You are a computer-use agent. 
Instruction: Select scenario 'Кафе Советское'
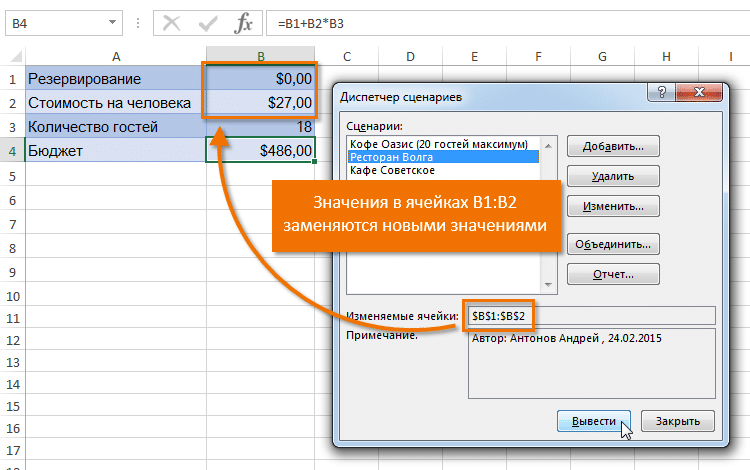pos(392,170)
